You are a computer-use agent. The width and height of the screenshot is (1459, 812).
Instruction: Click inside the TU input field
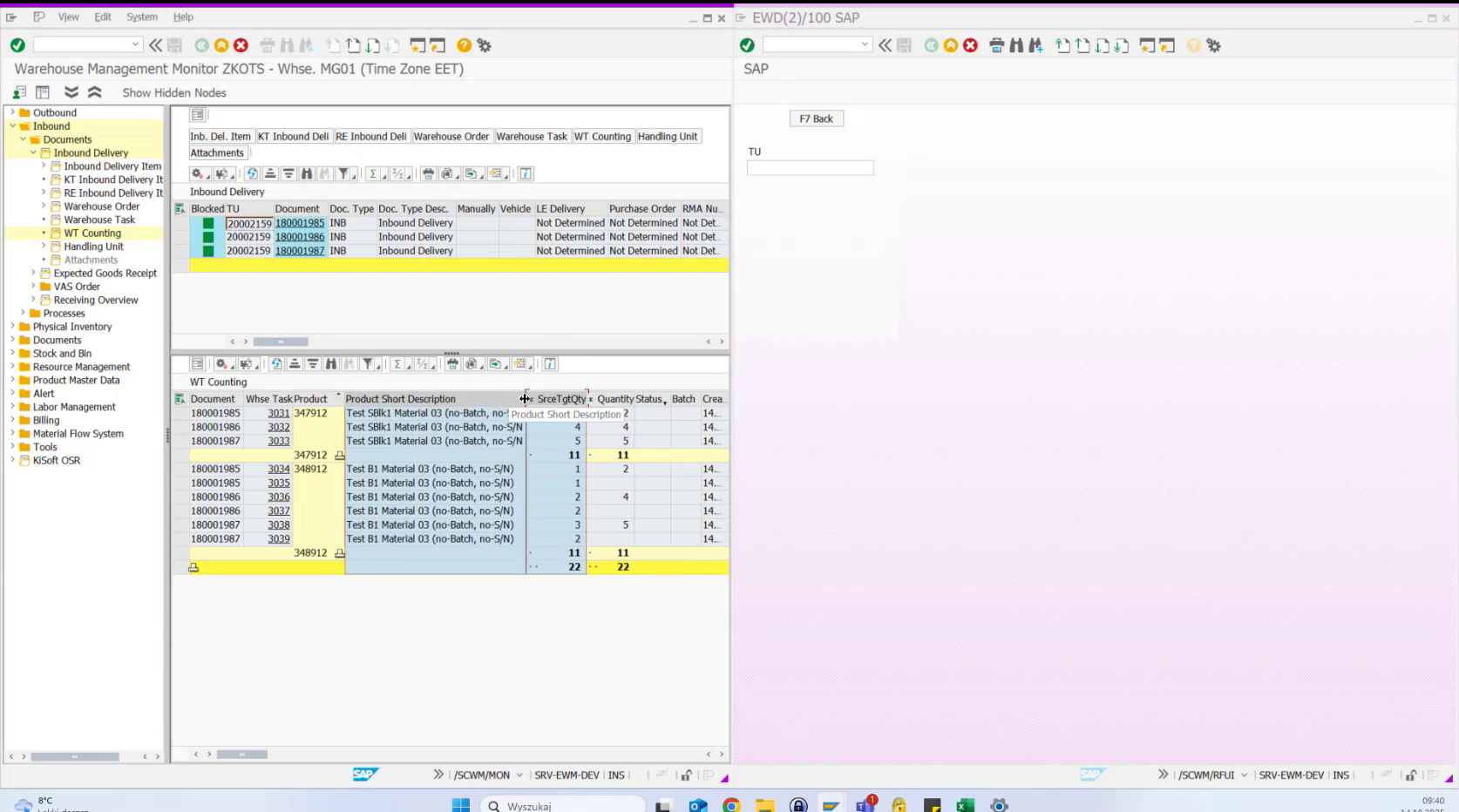coord(811,167)
